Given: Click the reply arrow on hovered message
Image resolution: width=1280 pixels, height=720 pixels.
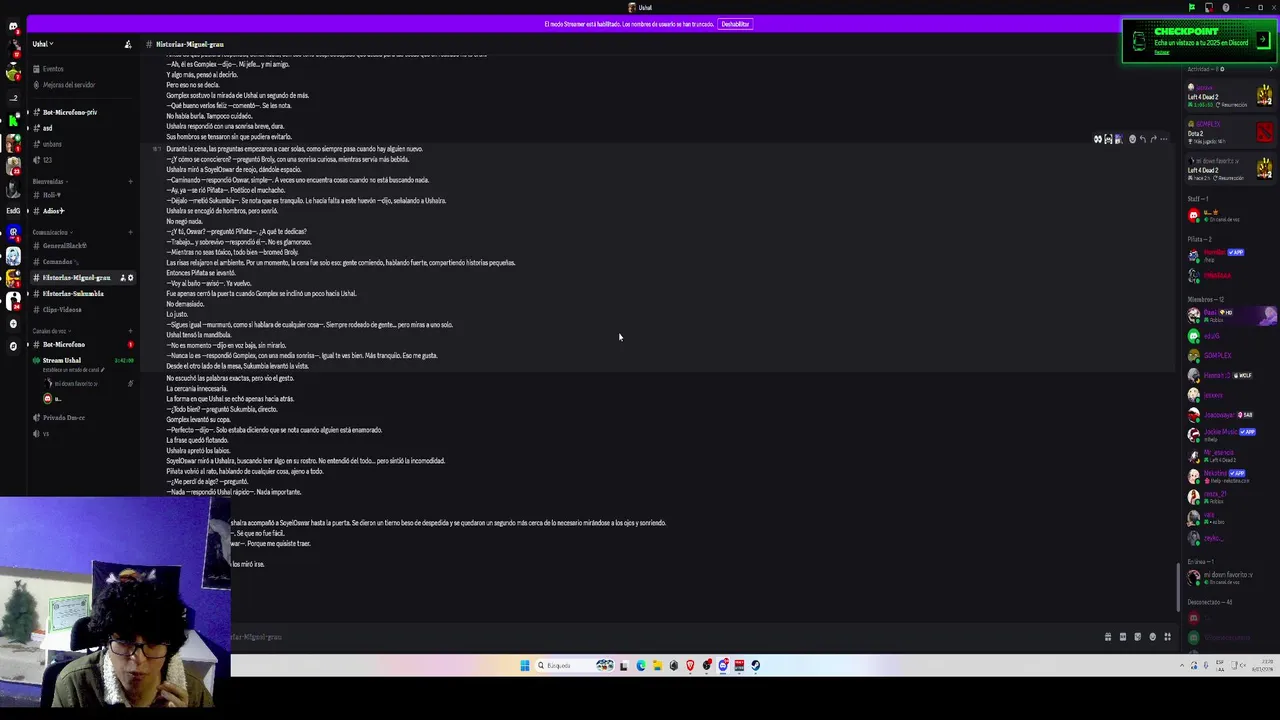Looking at the screenshot, I should click(1143, 140).
